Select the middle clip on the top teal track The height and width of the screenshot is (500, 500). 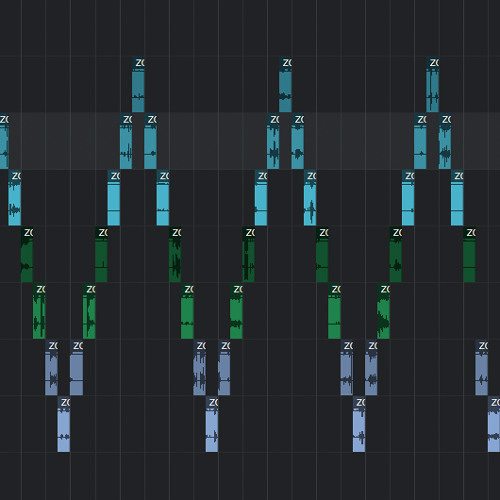[285, 85]
